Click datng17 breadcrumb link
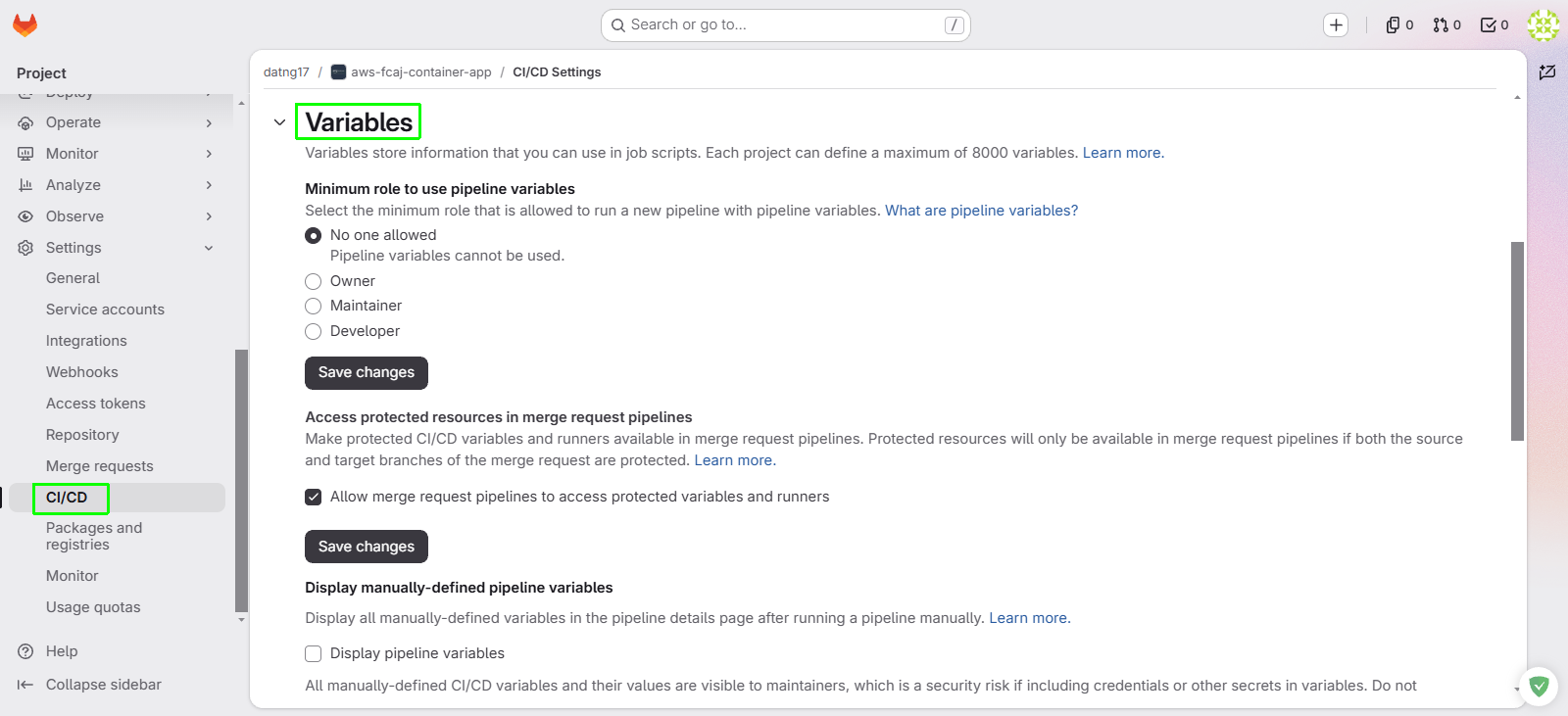1568x716 pixels. click(x=286, y=72)
